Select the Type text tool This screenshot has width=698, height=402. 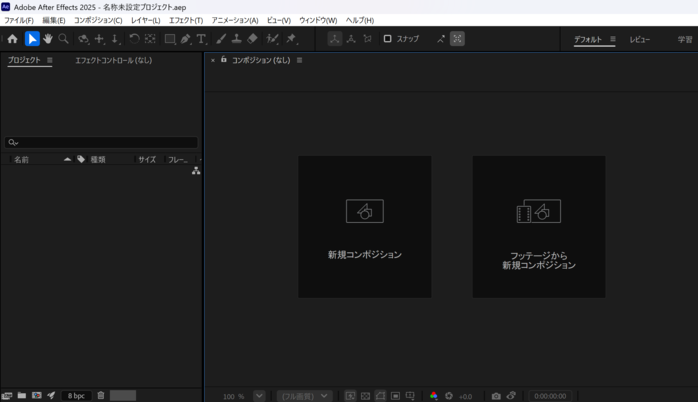[202, 39]
